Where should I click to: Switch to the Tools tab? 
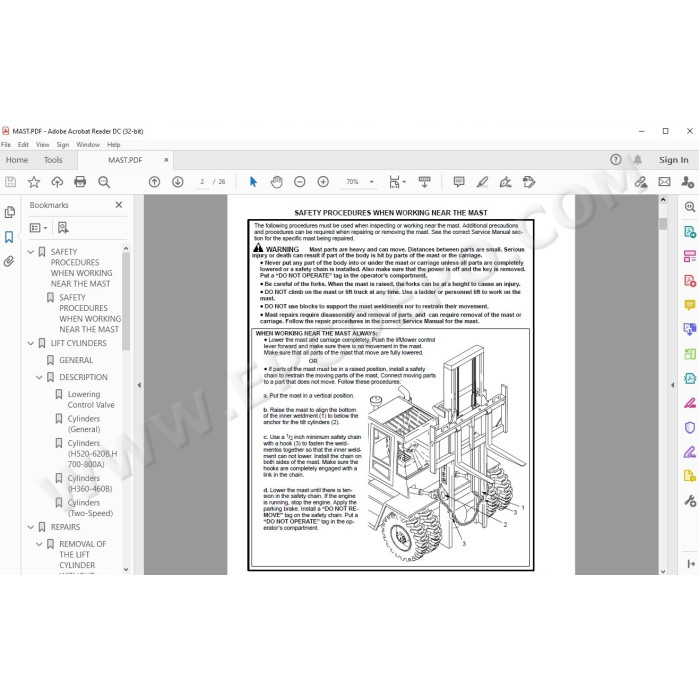53,160
